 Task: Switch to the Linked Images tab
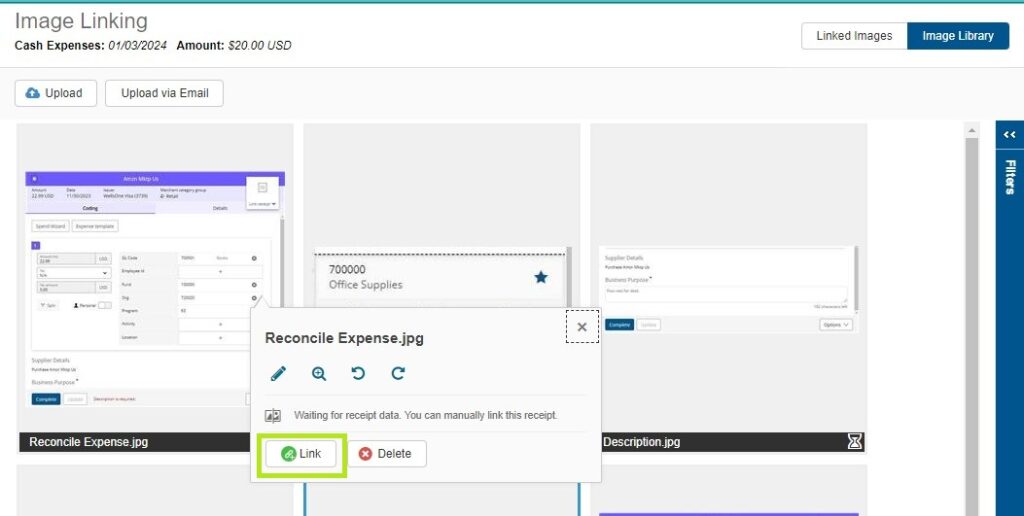(854, 36)
